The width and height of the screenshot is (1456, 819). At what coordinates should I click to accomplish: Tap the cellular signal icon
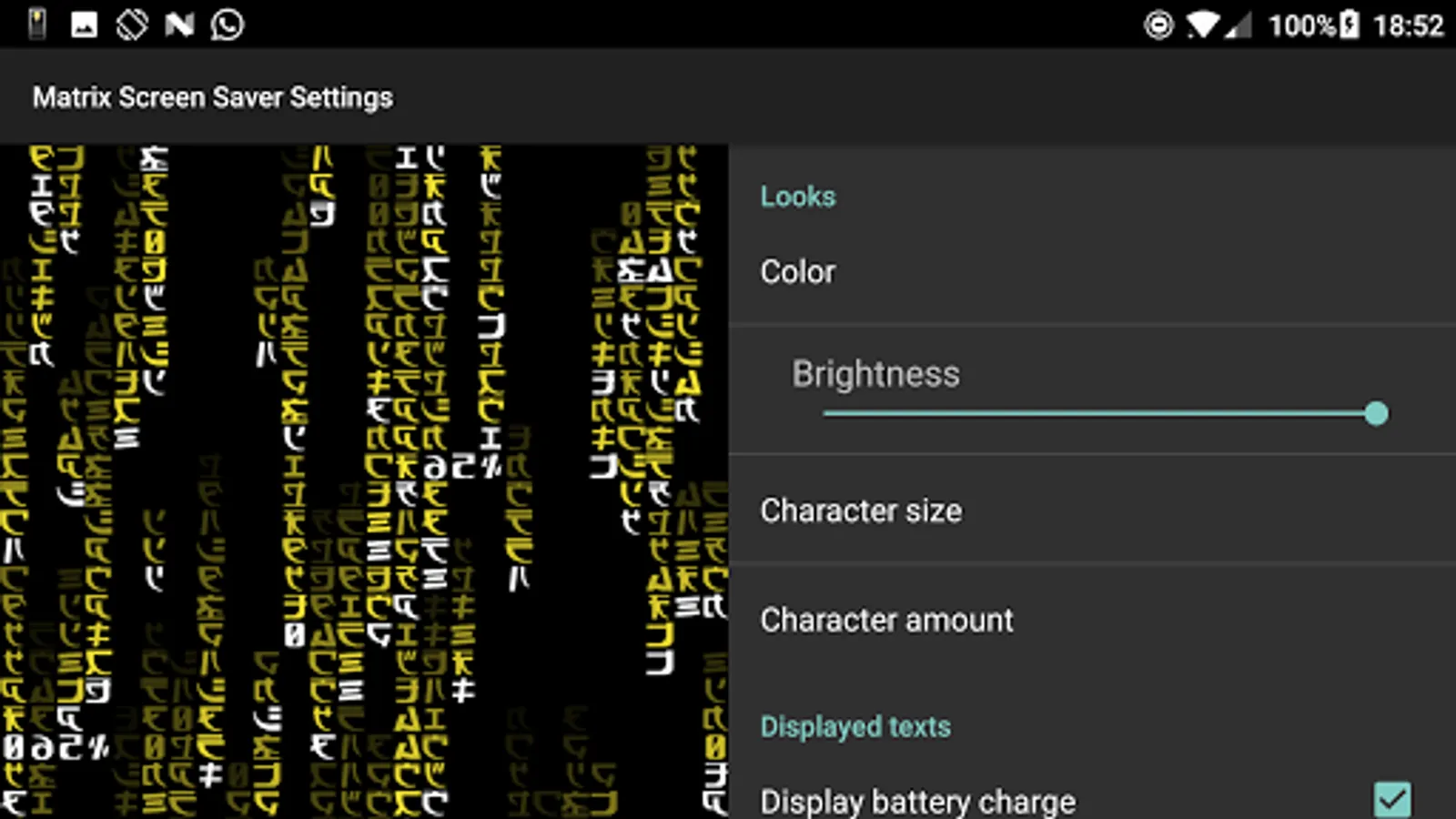(1238, 25)
